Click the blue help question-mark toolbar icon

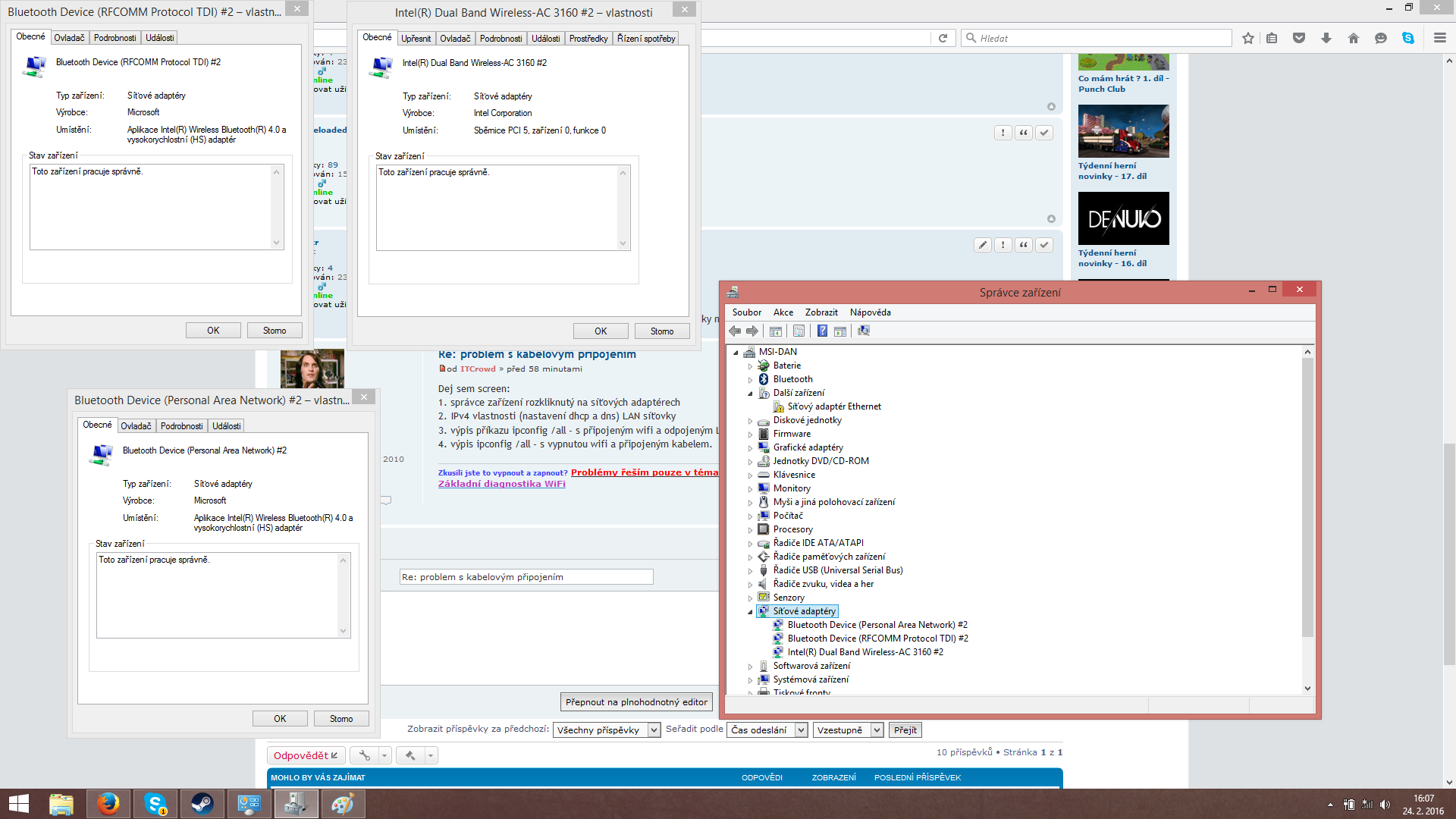coord(822,331)
